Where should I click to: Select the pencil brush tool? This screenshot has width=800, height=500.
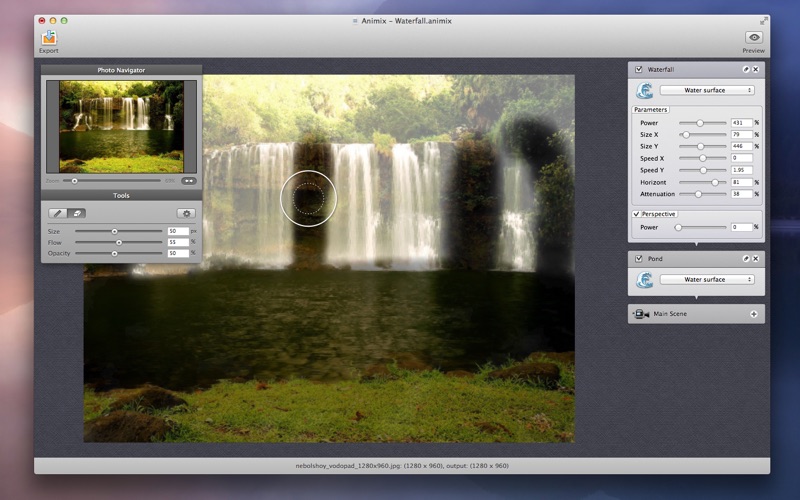pos(58,213)
